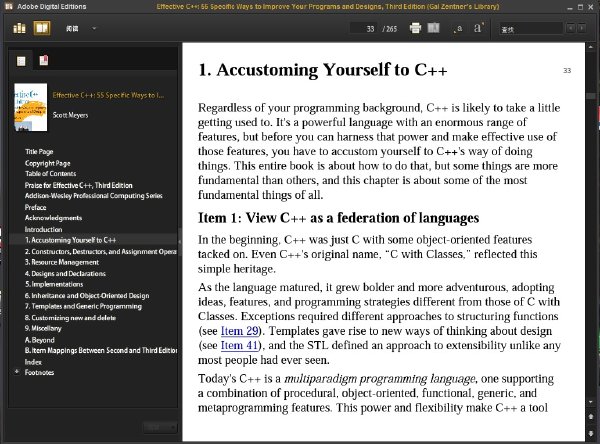
Task: Follow the Item 29 link
Action: tap(240, 331)
